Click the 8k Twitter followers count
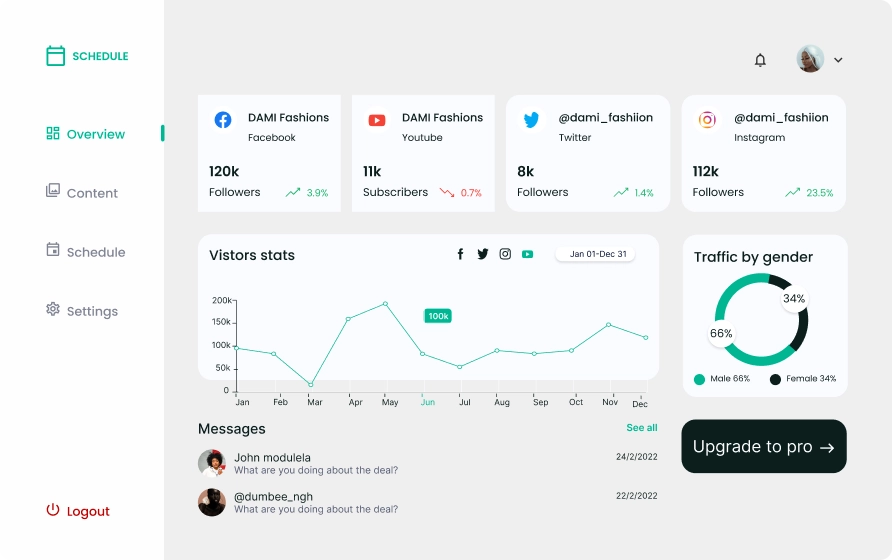Screen dimensions: 892x560 (x=526, y=171)
